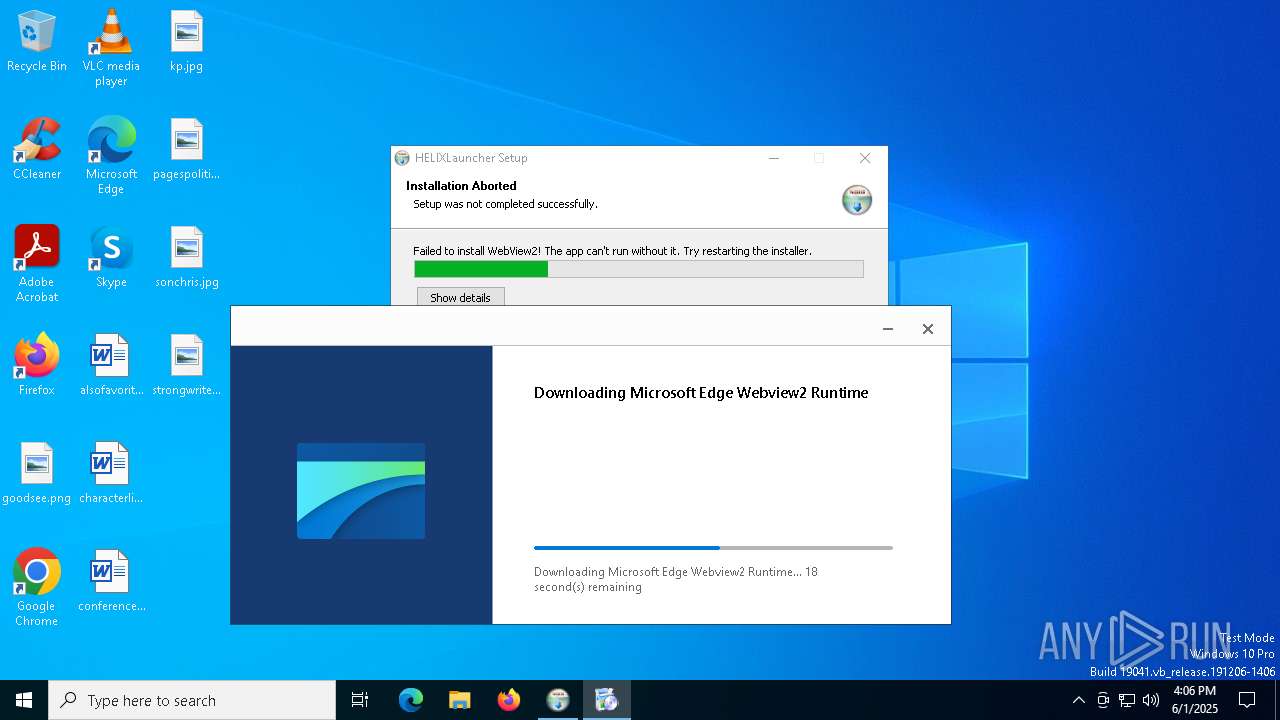This screenshot has height=720, width=1280.
Task: Switch to HELIXLauncher Setup taskbar item
Action: (x=558, y=700)
